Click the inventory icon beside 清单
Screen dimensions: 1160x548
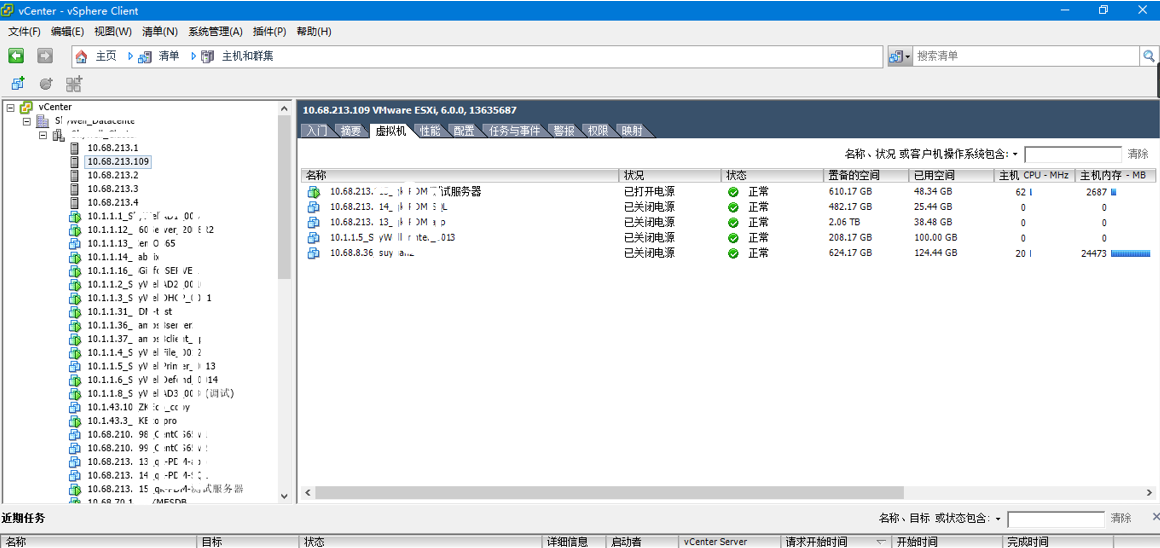point(144,56)
